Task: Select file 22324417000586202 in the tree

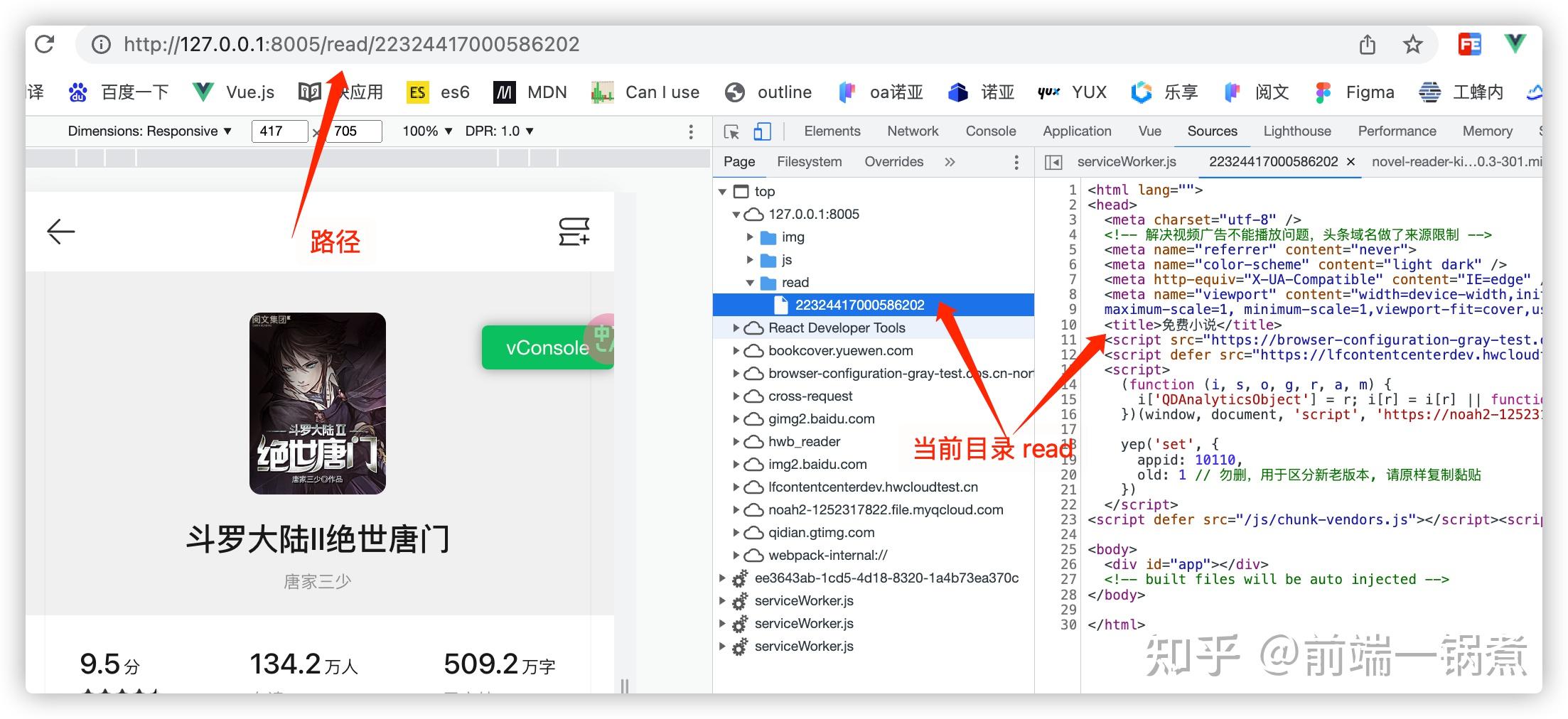Action: [x=873, y=305]
